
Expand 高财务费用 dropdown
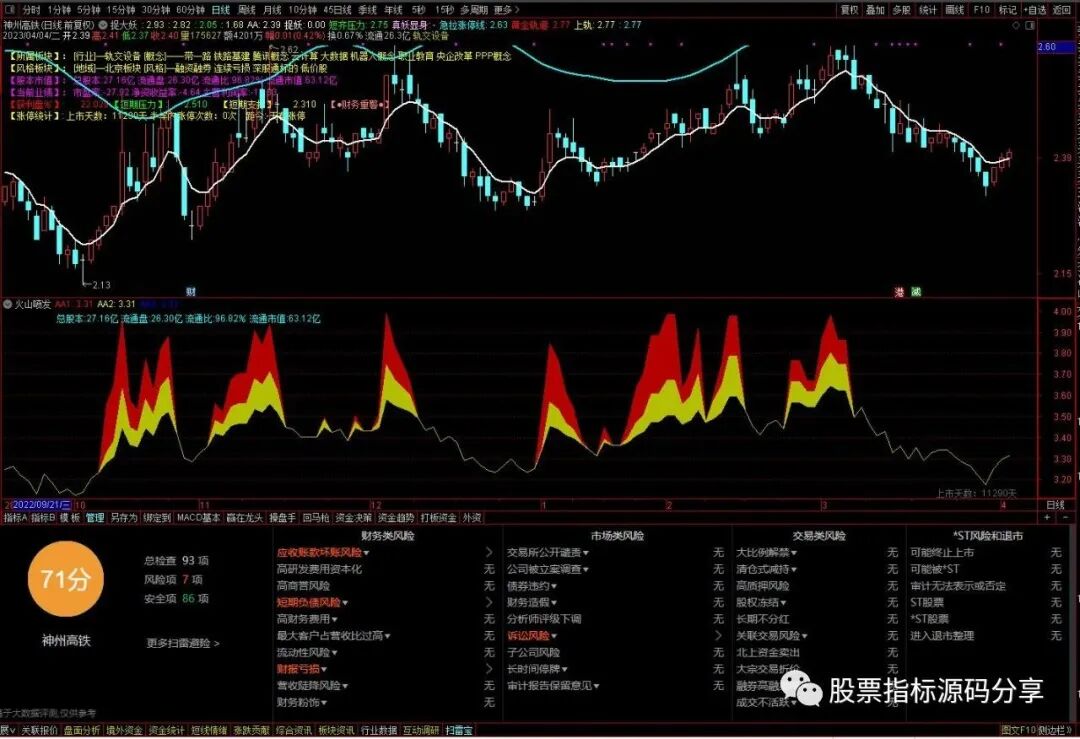(334, 619)
